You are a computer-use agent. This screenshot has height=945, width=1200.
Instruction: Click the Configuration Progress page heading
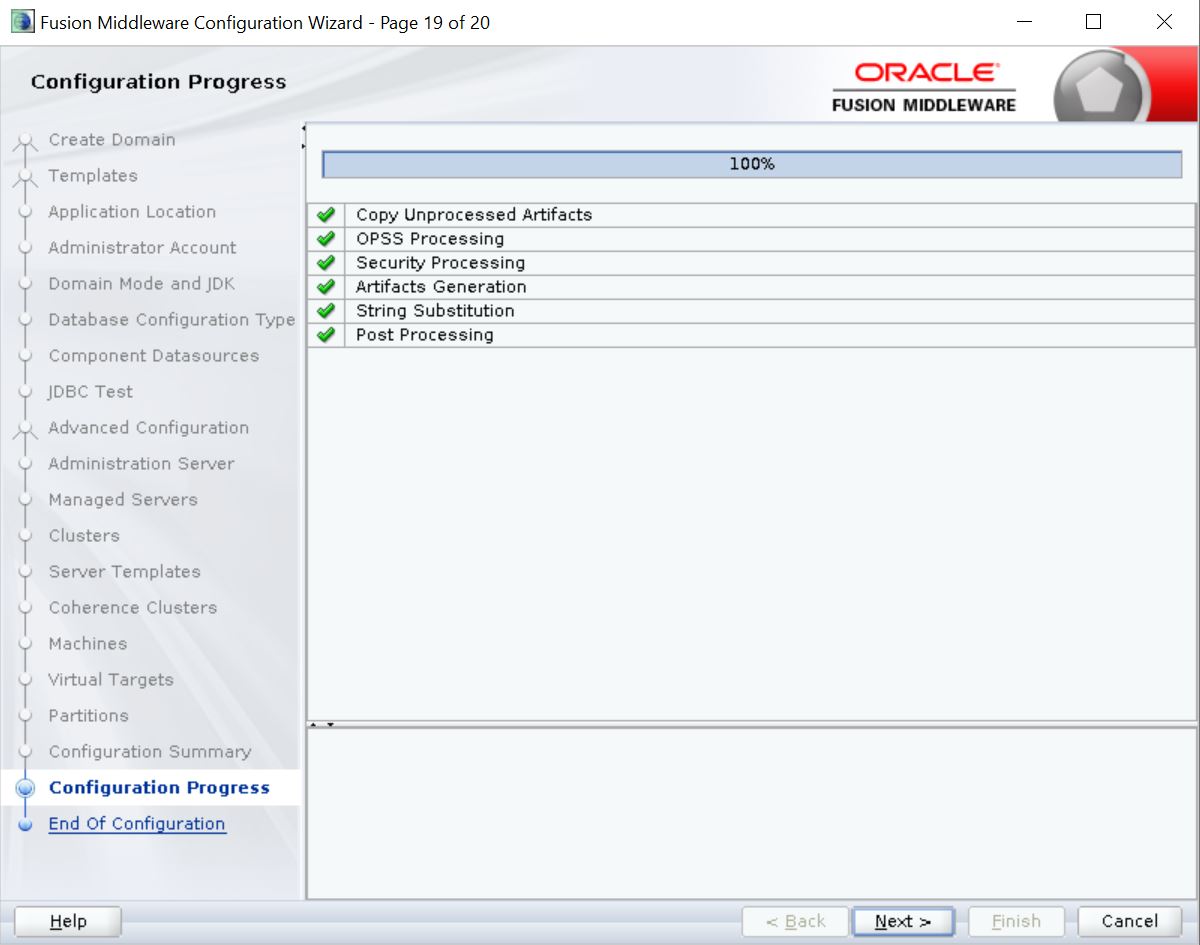coord(158,82)
